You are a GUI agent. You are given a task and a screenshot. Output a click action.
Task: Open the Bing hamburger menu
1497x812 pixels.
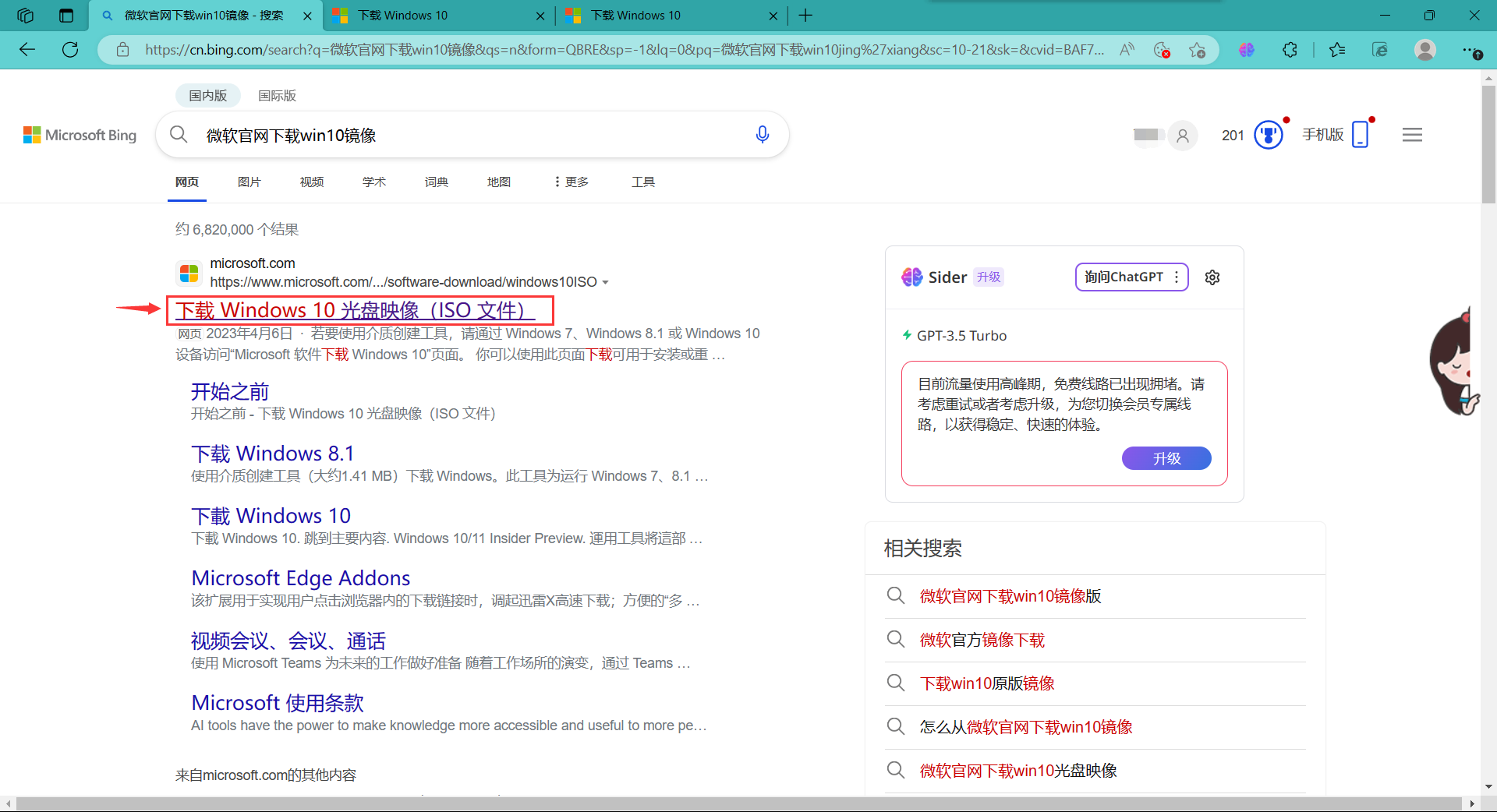tap(1411, 135)
